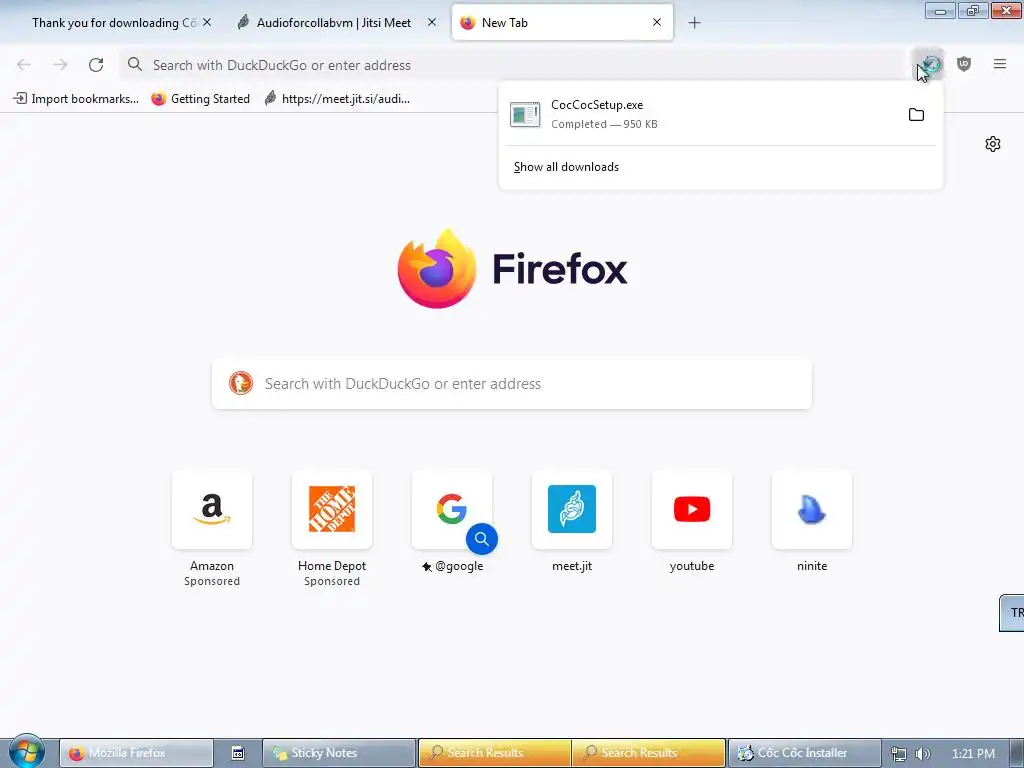Screen dimensions: 1024x768
Task: Open the CocCocSetup.exe file icon in downloads
Action: tap(525, 115)
